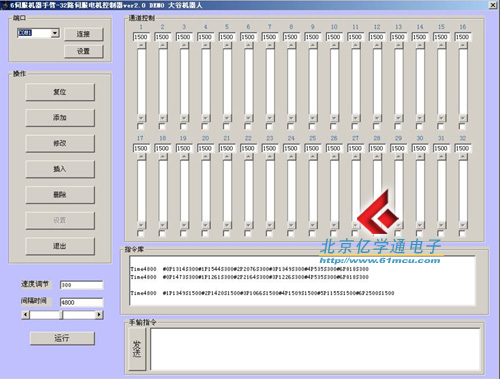Click the 添加 add button
Image resolution: width=500 pixels, height=379 pixels.
click(x=60, y=118)
